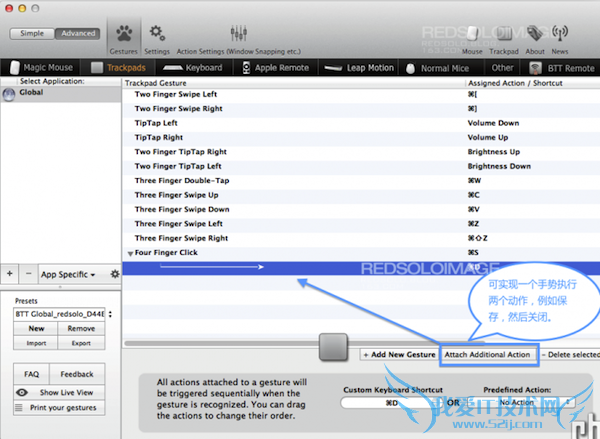The width and height of the screenshot is (600, 439).
Task: Click the Feedback button
Action: click(x=77, y=374)
